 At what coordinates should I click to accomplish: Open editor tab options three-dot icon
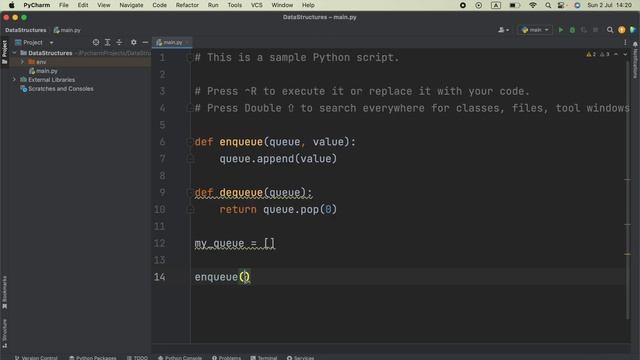click(625, 42)
